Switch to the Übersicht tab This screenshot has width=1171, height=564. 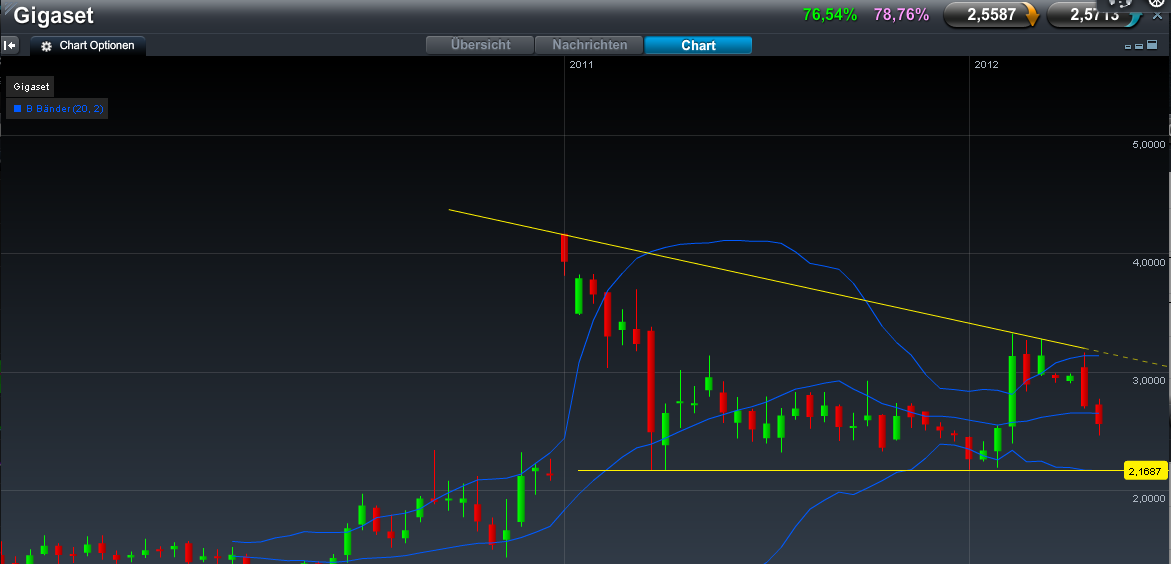pos(480,45)
